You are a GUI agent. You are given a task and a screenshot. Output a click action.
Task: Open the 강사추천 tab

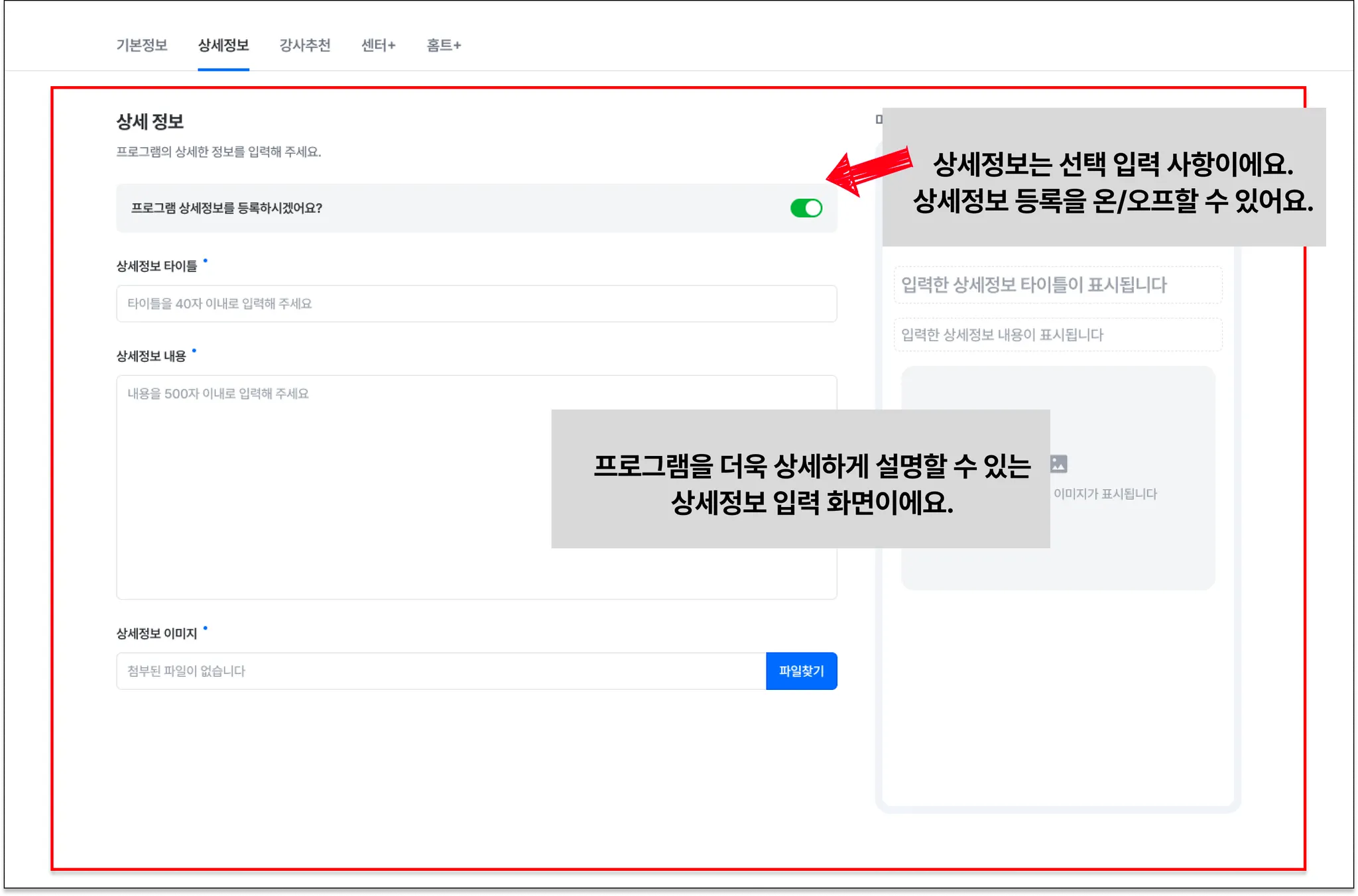tap(305, 45)
